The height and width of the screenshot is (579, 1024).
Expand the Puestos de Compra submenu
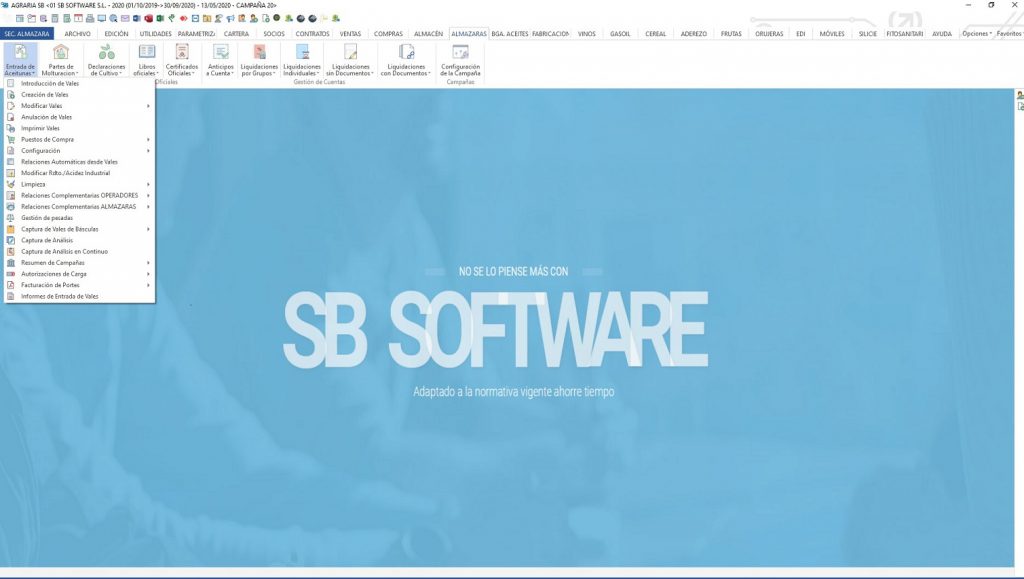[80, 140]
